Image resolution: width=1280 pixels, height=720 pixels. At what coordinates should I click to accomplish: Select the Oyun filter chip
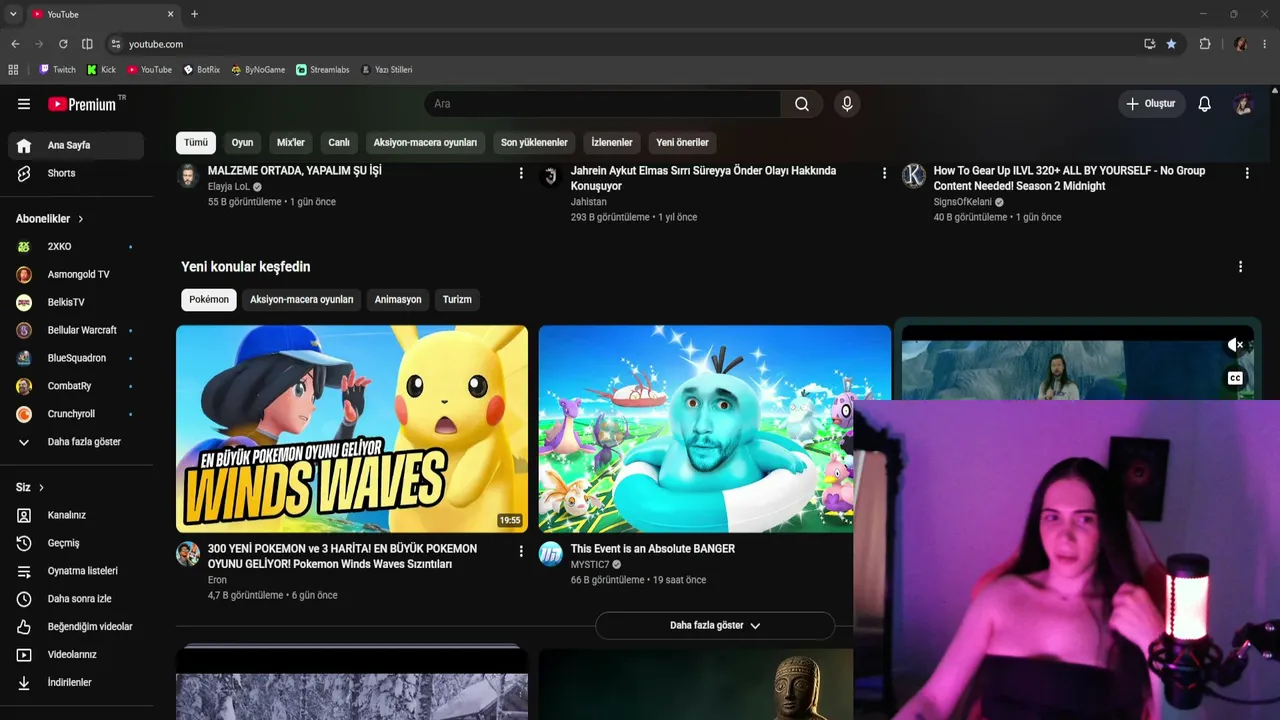point(242,143)
